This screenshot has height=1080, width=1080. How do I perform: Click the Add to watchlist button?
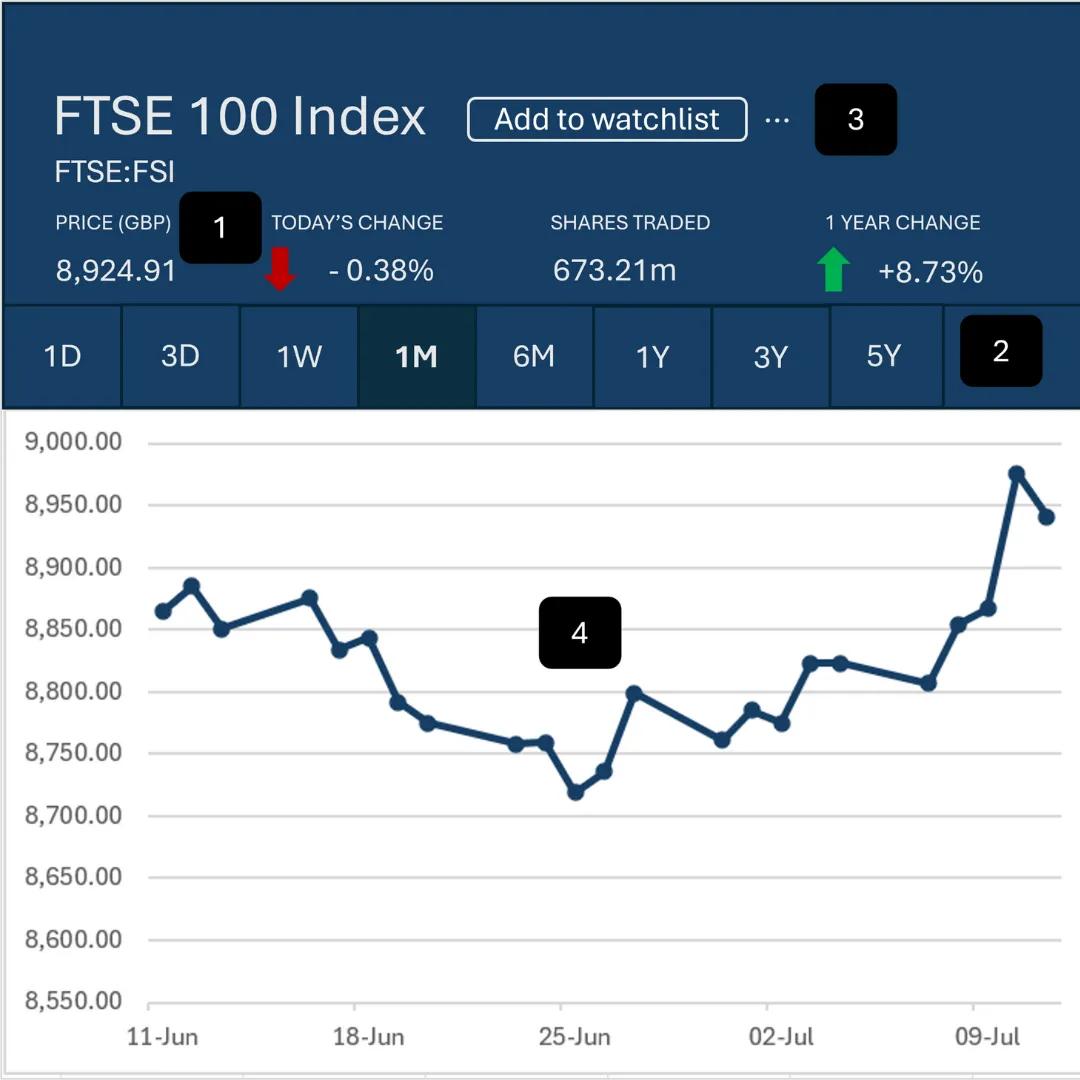[x=607, y=119]
